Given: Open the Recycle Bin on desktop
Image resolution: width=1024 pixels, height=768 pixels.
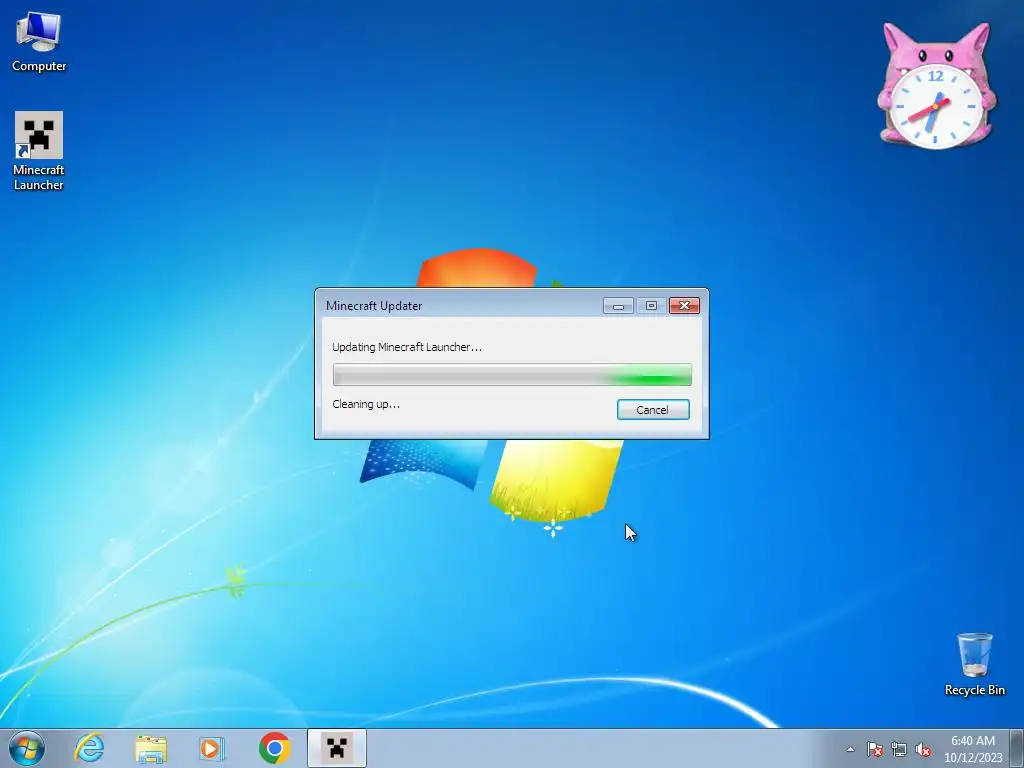Looking at the screenshot, I should [x=974, y=664].
